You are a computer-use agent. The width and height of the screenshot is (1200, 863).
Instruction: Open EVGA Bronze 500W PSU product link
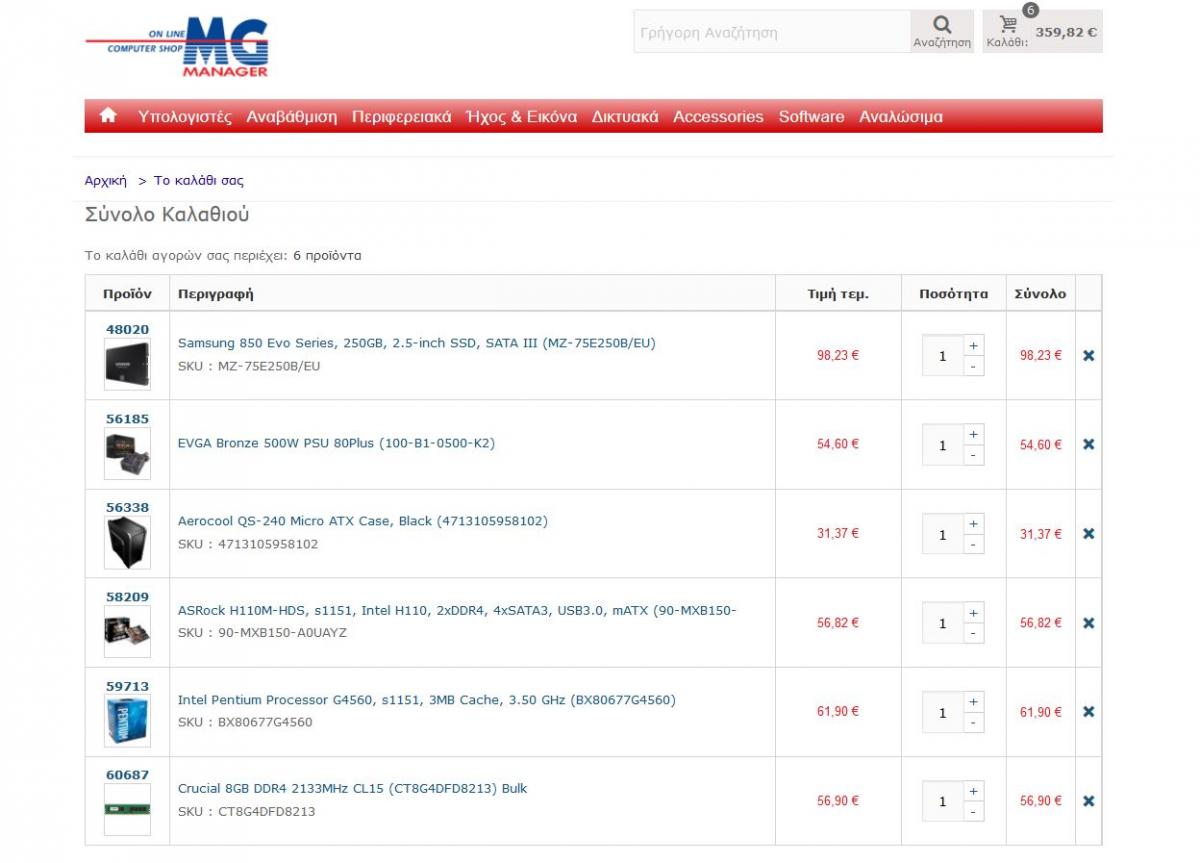pyautogui.click(x=336, y=443)
